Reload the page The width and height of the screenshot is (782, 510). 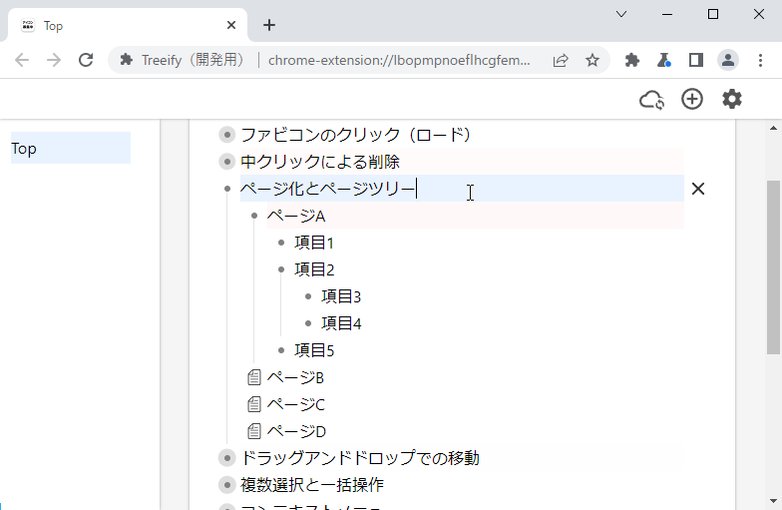pyautogui.click(x=86, y=60)
